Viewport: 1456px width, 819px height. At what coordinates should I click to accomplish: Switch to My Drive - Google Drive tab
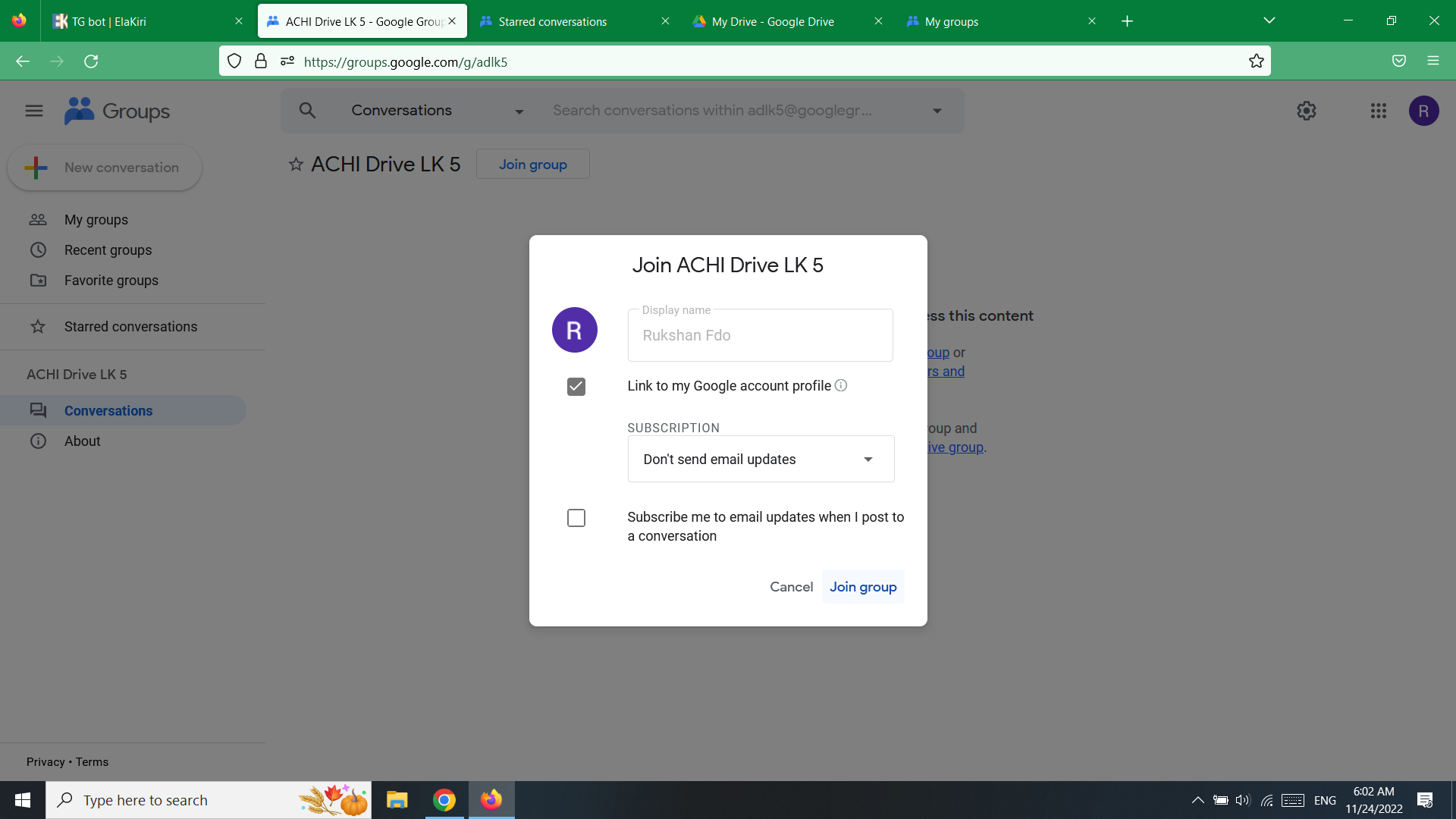click(787, 21)
